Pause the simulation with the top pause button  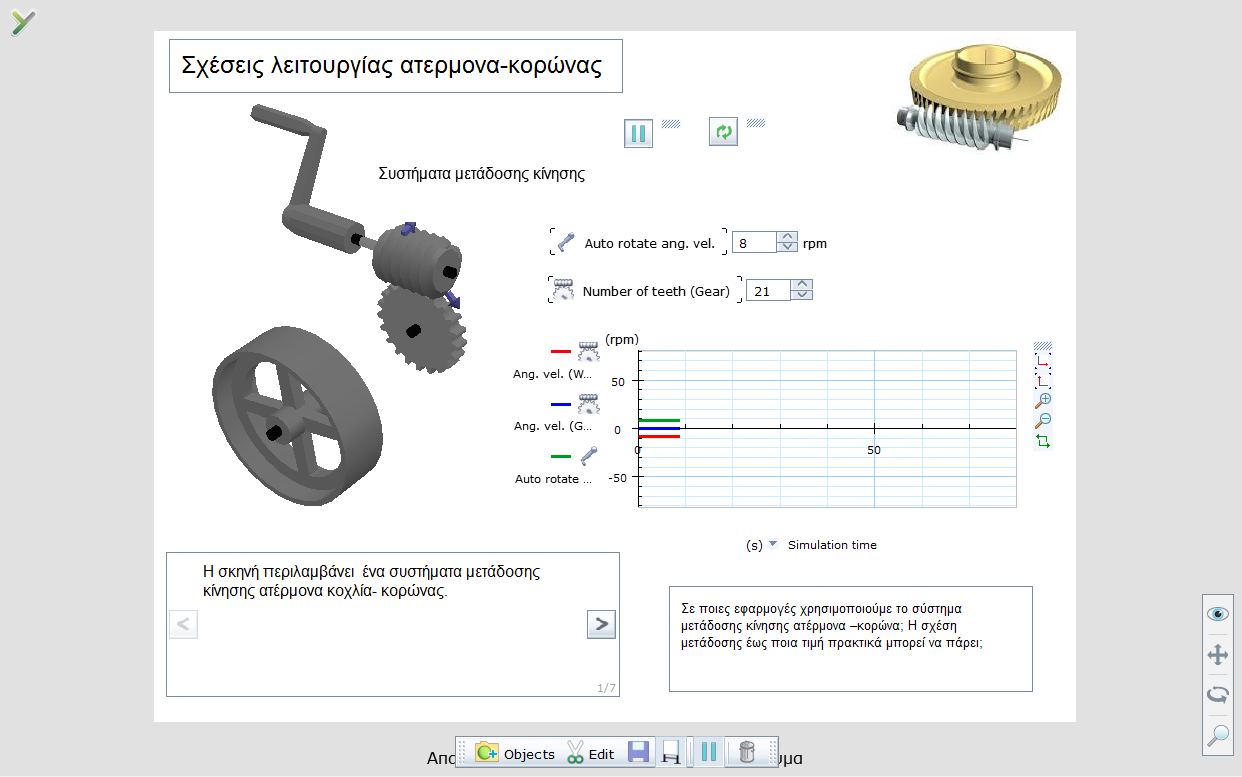click(x=638, y=133)
